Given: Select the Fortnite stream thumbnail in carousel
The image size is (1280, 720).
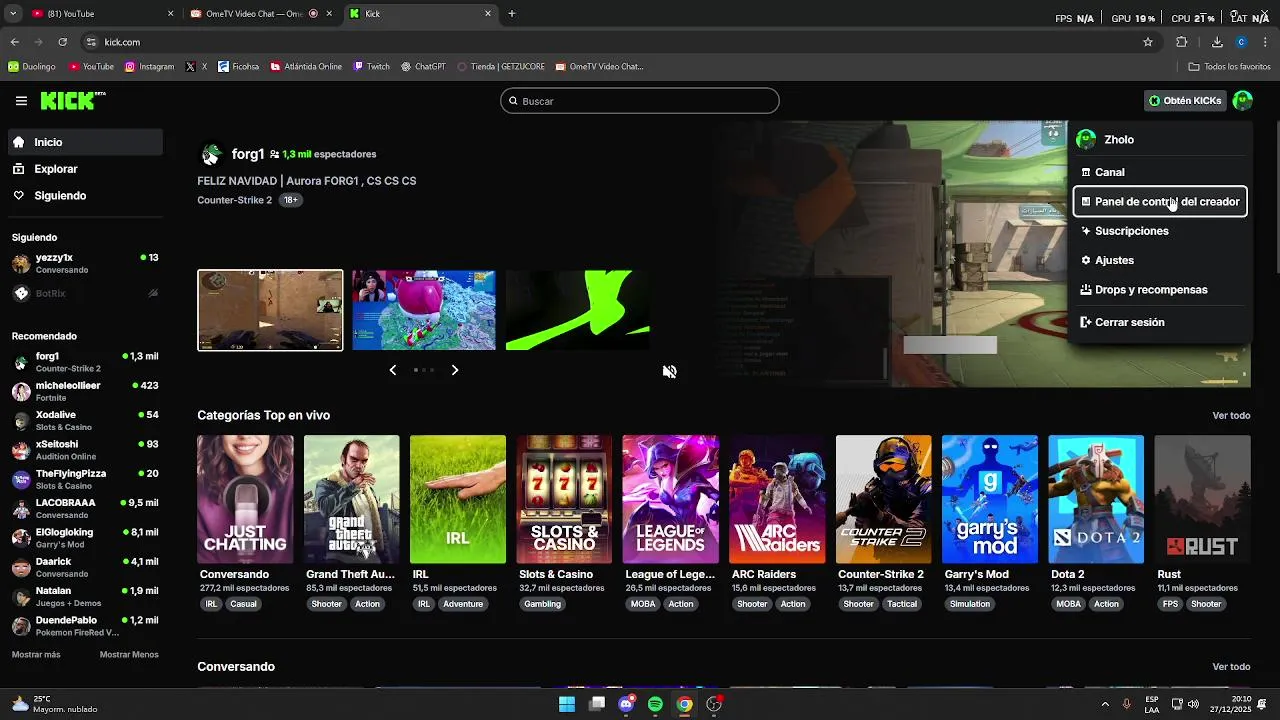Looking at the screenshot, I should [424, 310].
